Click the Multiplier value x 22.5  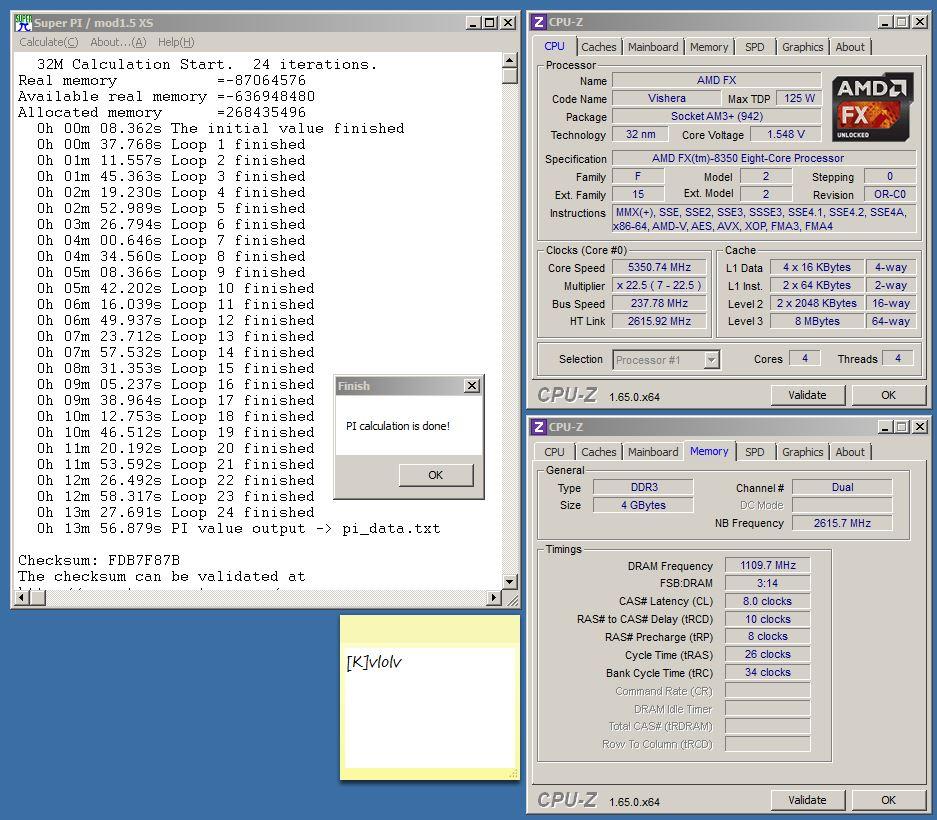(659, 285)
